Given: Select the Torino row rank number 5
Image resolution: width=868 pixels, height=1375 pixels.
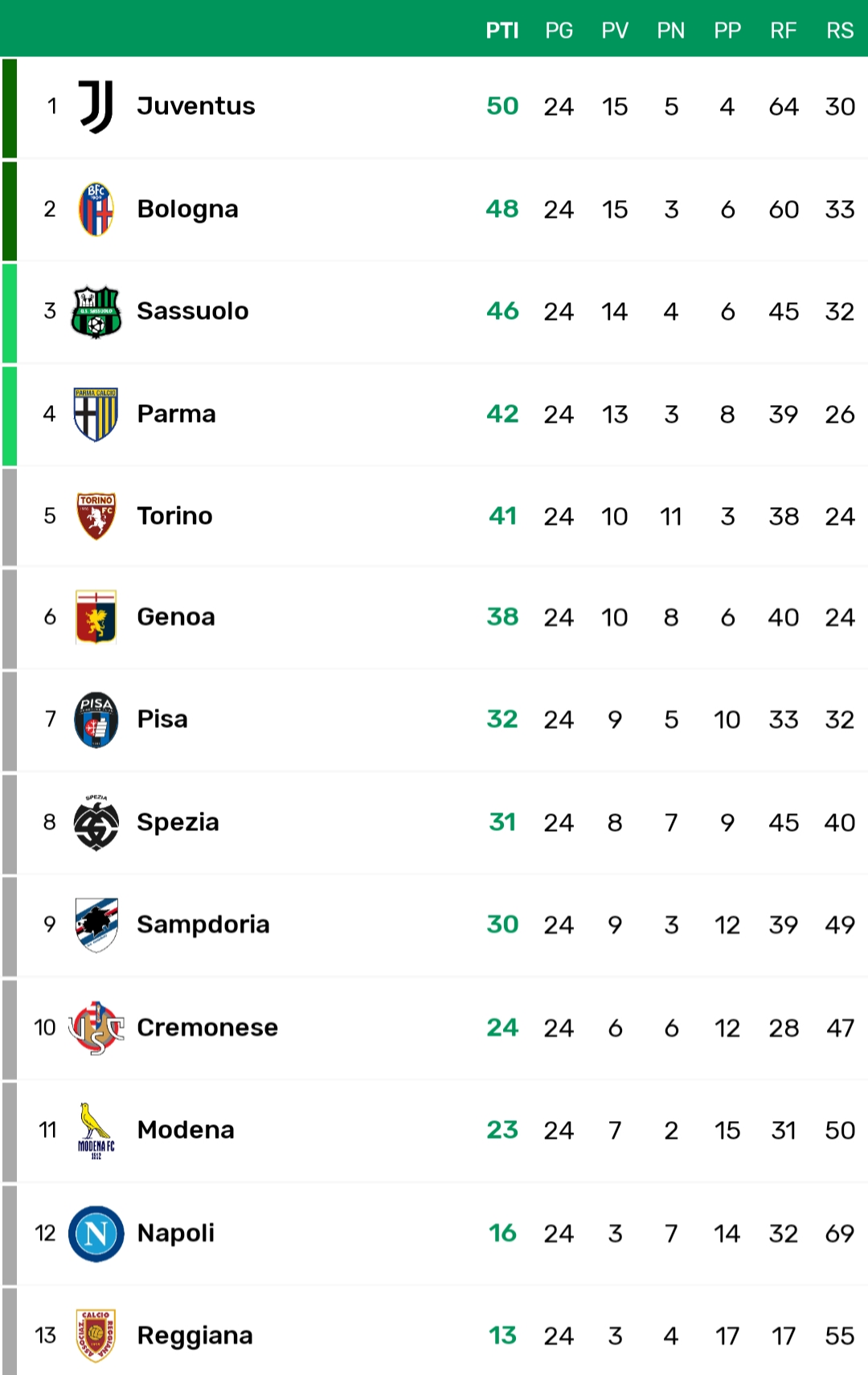Looking at the screenshot, I should click(x=50, y=516).
